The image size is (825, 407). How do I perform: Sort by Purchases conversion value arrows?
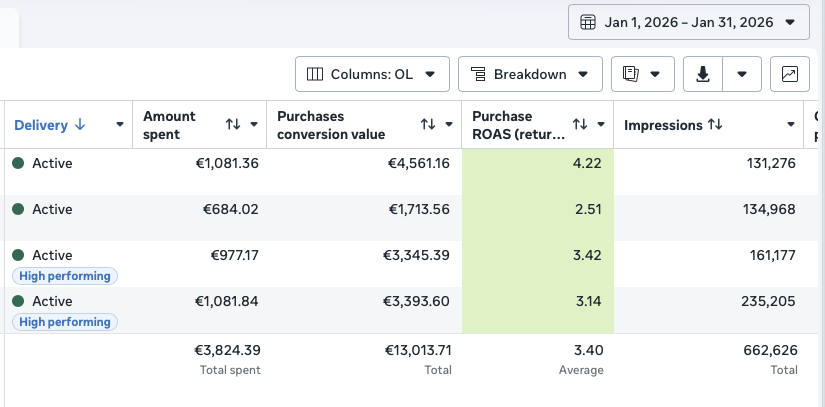tap(428, 124)
